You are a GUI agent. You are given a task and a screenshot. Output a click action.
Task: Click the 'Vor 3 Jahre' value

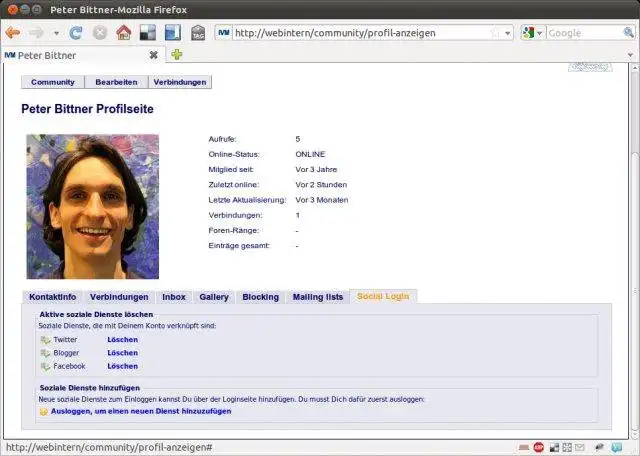point(316,169)
